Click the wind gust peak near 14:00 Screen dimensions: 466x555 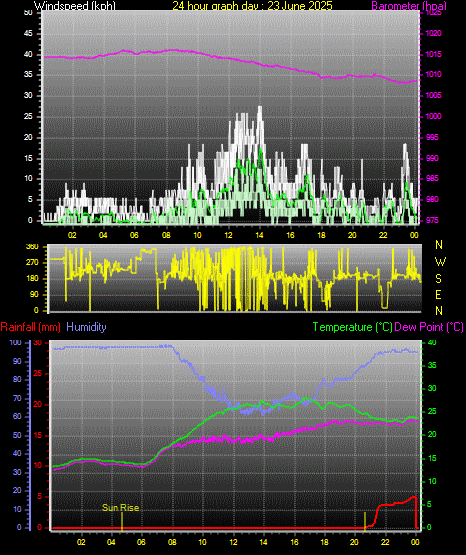coord(260,108)
